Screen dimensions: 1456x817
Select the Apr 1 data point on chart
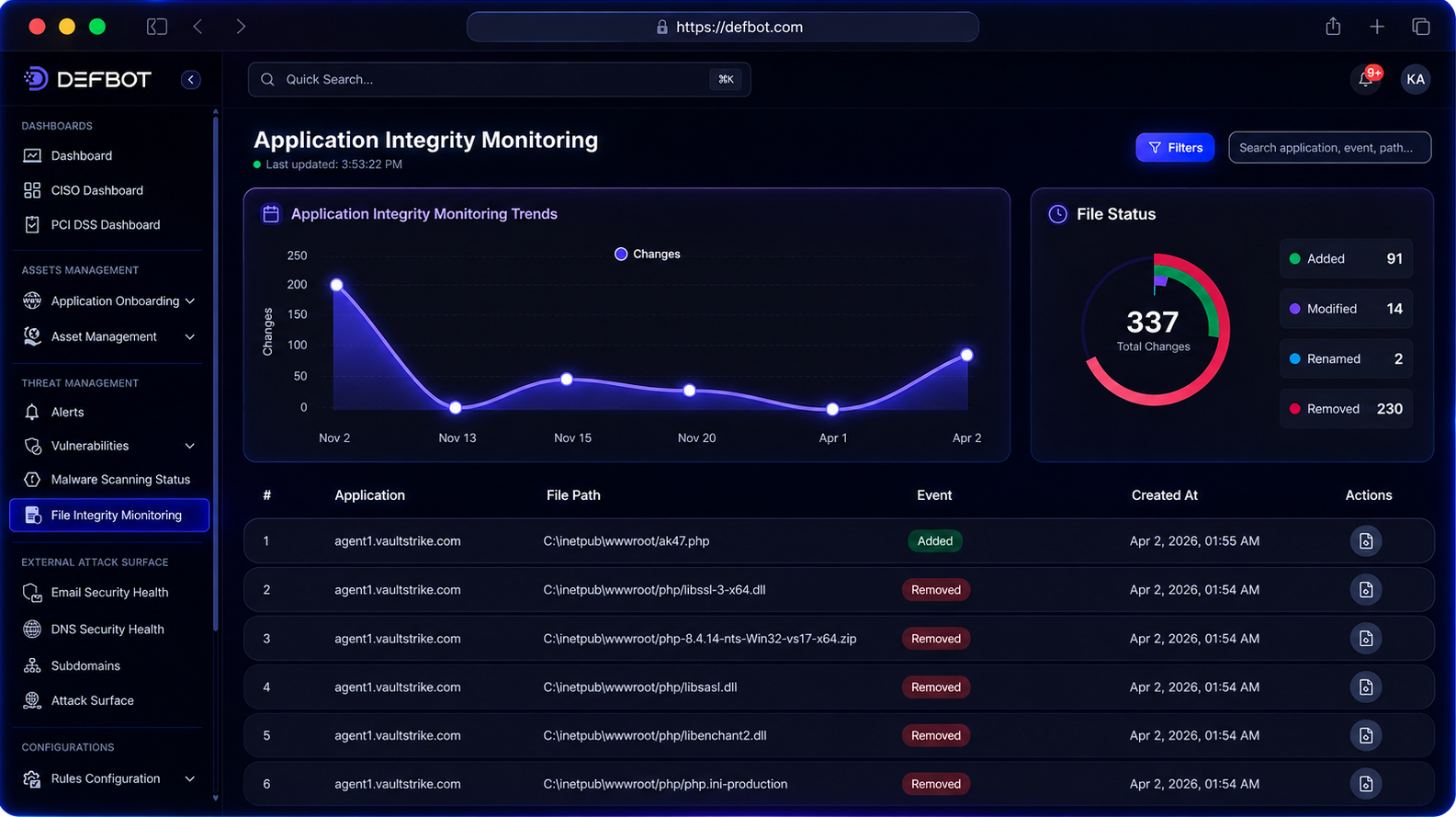coord(832,409)
